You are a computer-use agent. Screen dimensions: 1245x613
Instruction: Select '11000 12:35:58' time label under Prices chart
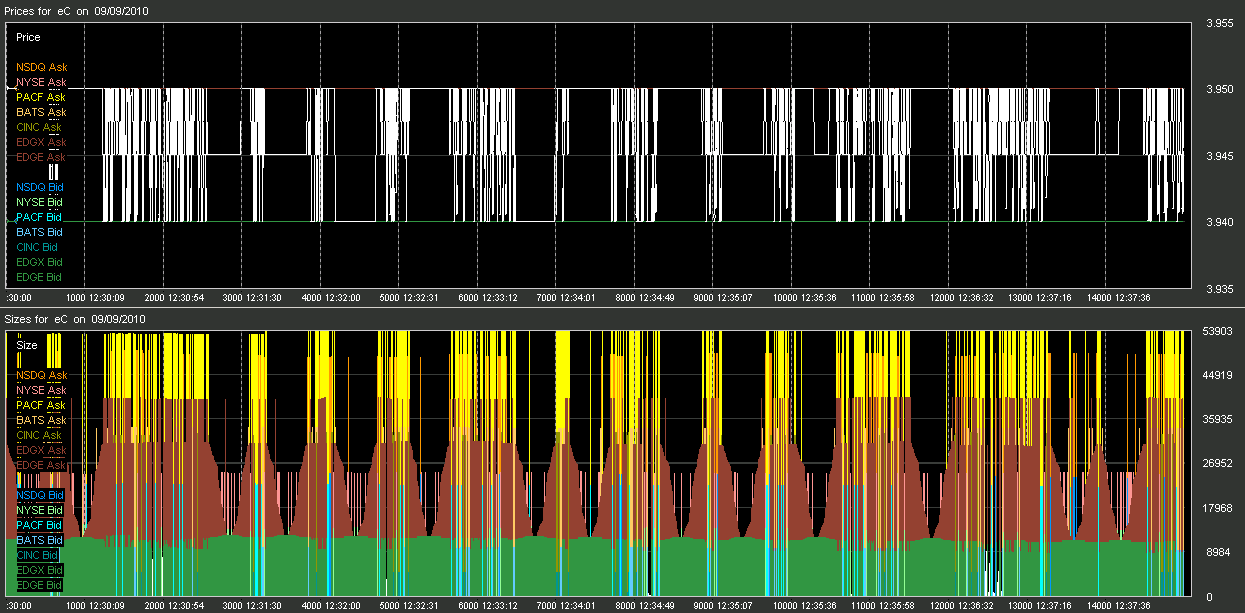(x=882, y=298)
